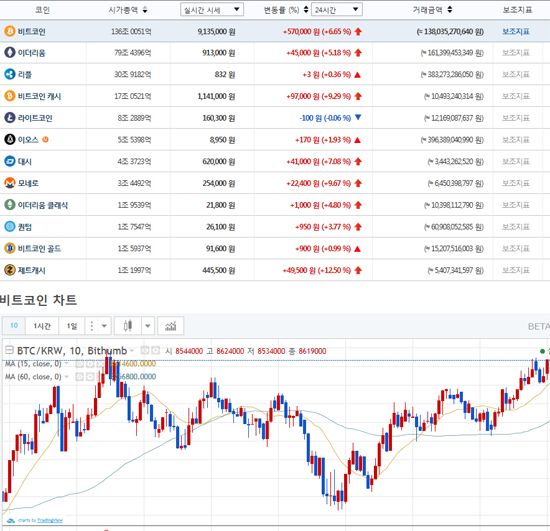Click the 비트코인 골드 coin name
This screenshot has height=531, width=550.
pos(39,248)
